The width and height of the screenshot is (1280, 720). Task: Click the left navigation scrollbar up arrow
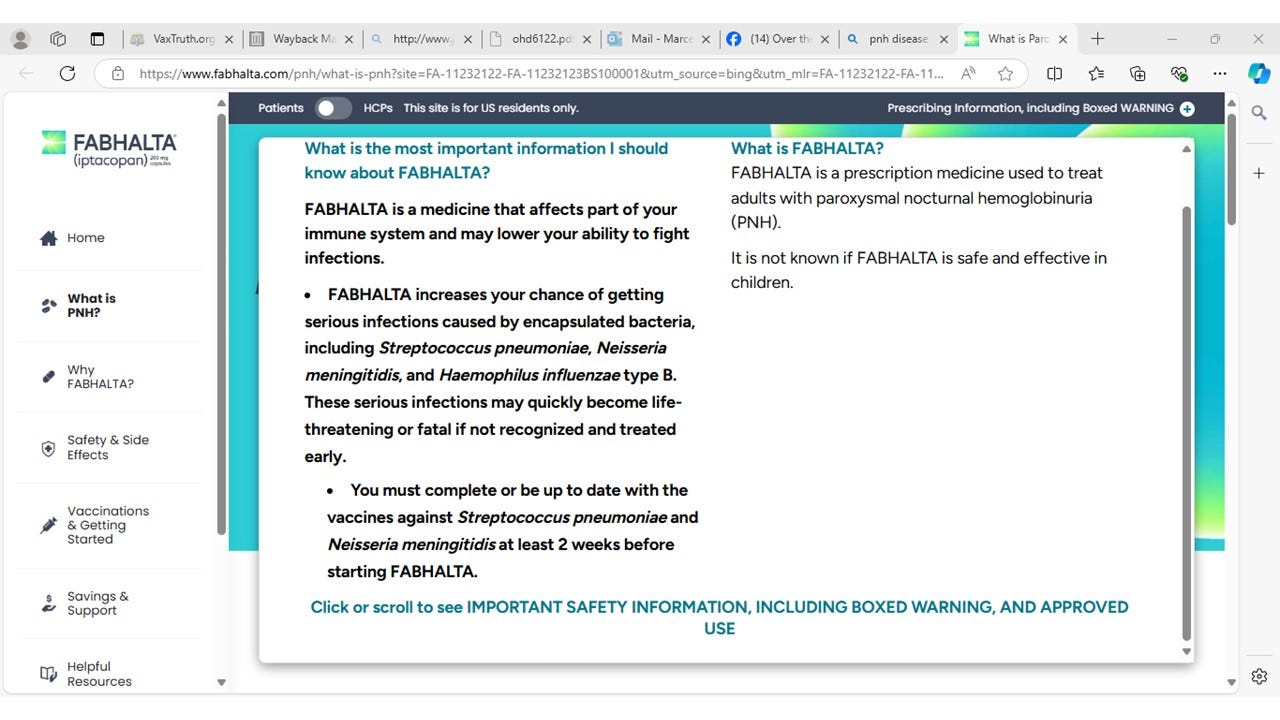(221, 101)
